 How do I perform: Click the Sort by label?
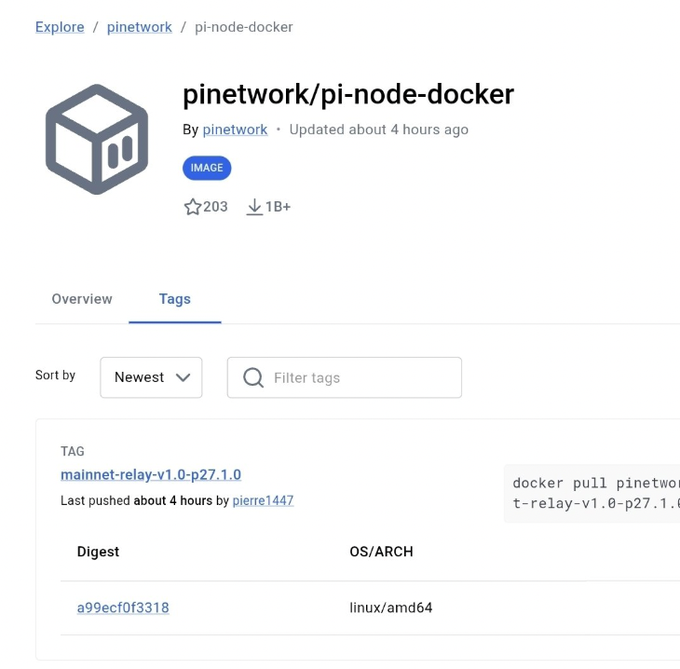pyautogui.click(x=56, y=375)
